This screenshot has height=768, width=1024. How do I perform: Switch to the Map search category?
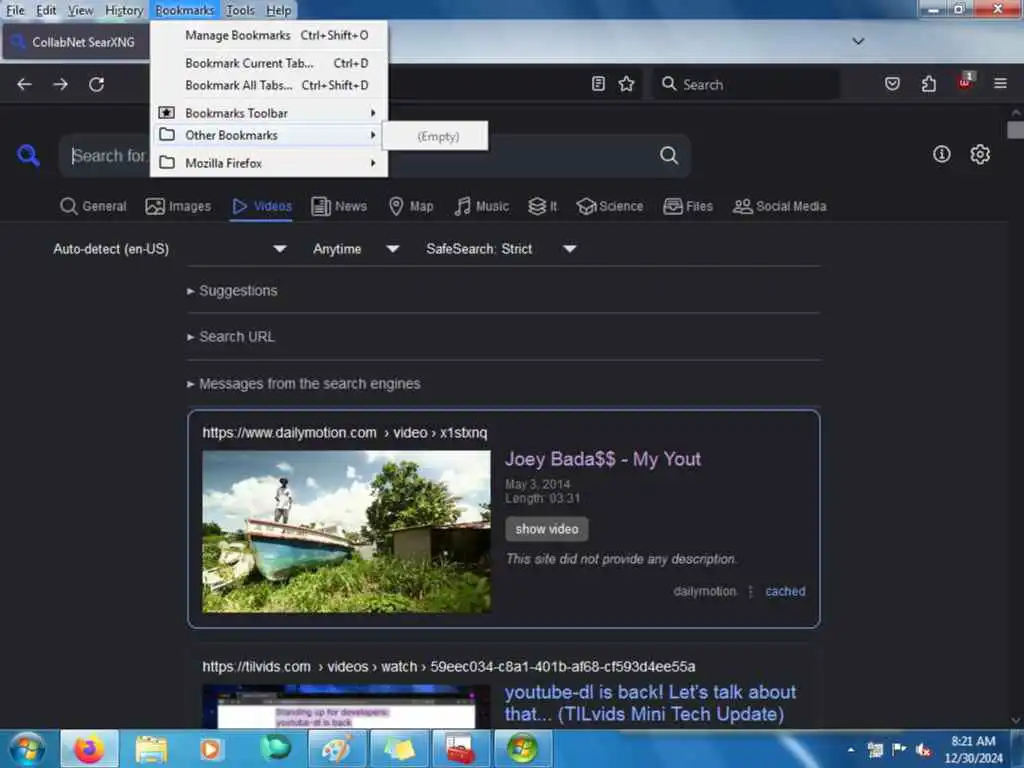[x=411, y=206]
